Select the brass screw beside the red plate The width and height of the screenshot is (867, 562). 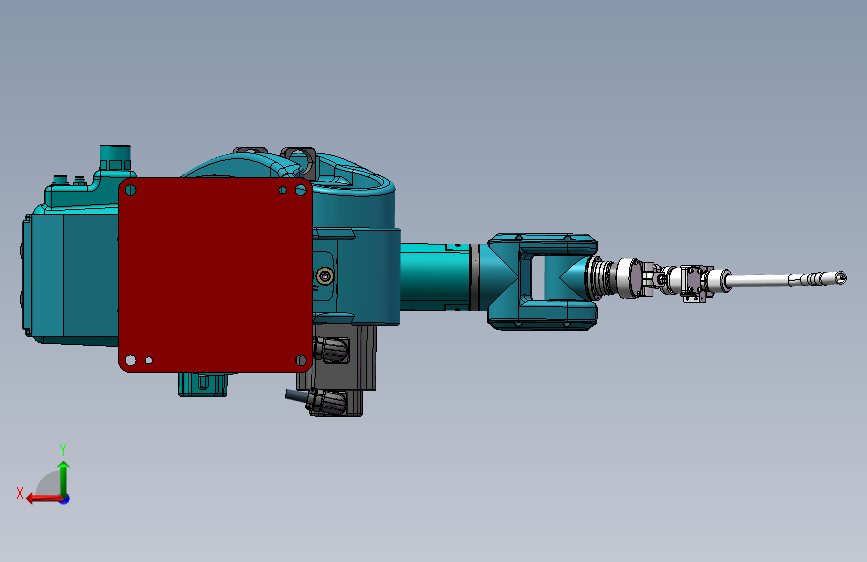pyautogui.click(x=325, y=275)
